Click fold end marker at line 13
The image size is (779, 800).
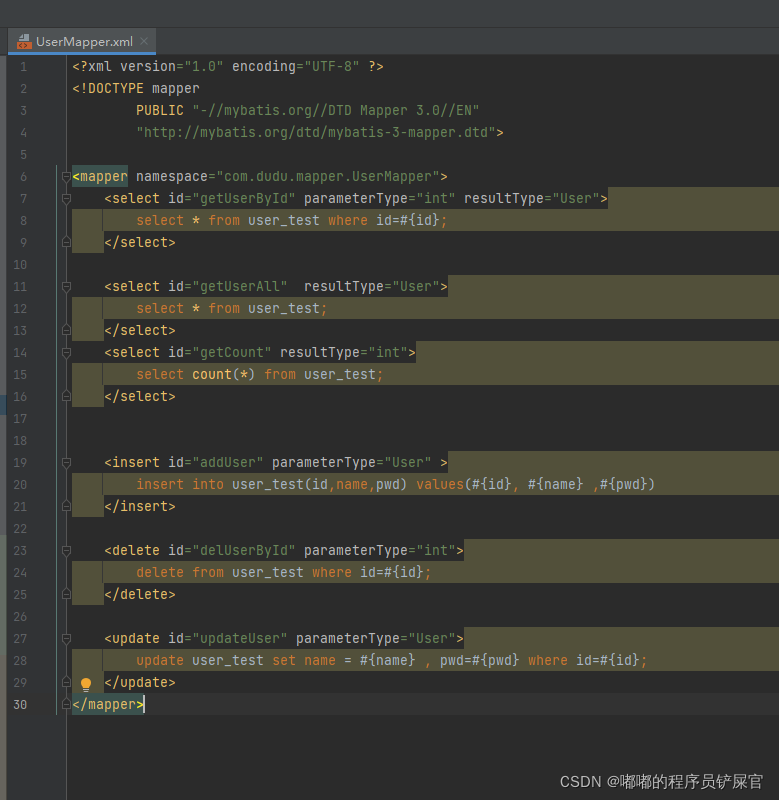coord(66,331)
